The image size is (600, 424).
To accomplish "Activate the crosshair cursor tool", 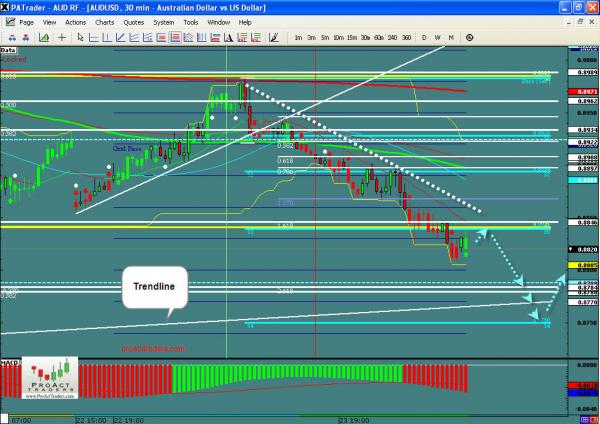I will click(x=62, y=37).
